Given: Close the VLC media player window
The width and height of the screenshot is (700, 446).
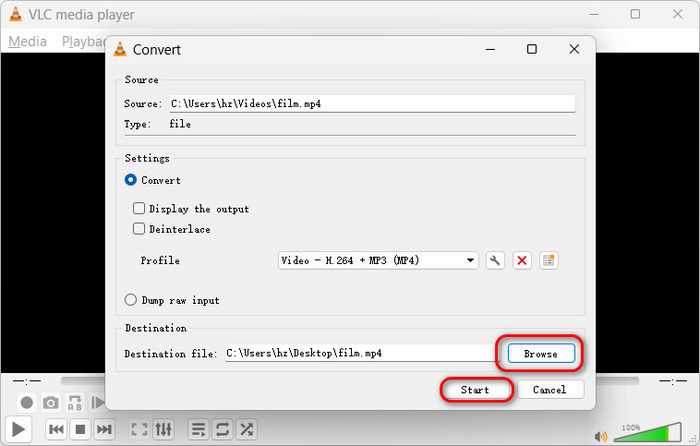Looking at the screenshot, I should click(x=677, y=14).
